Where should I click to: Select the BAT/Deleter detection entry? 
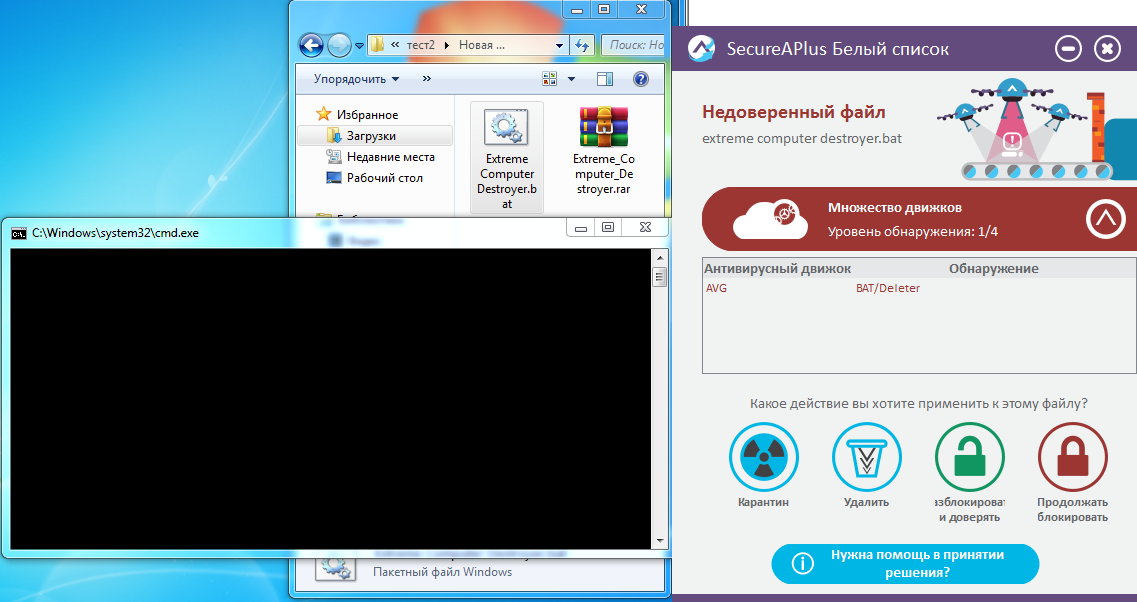click(888, 288)
